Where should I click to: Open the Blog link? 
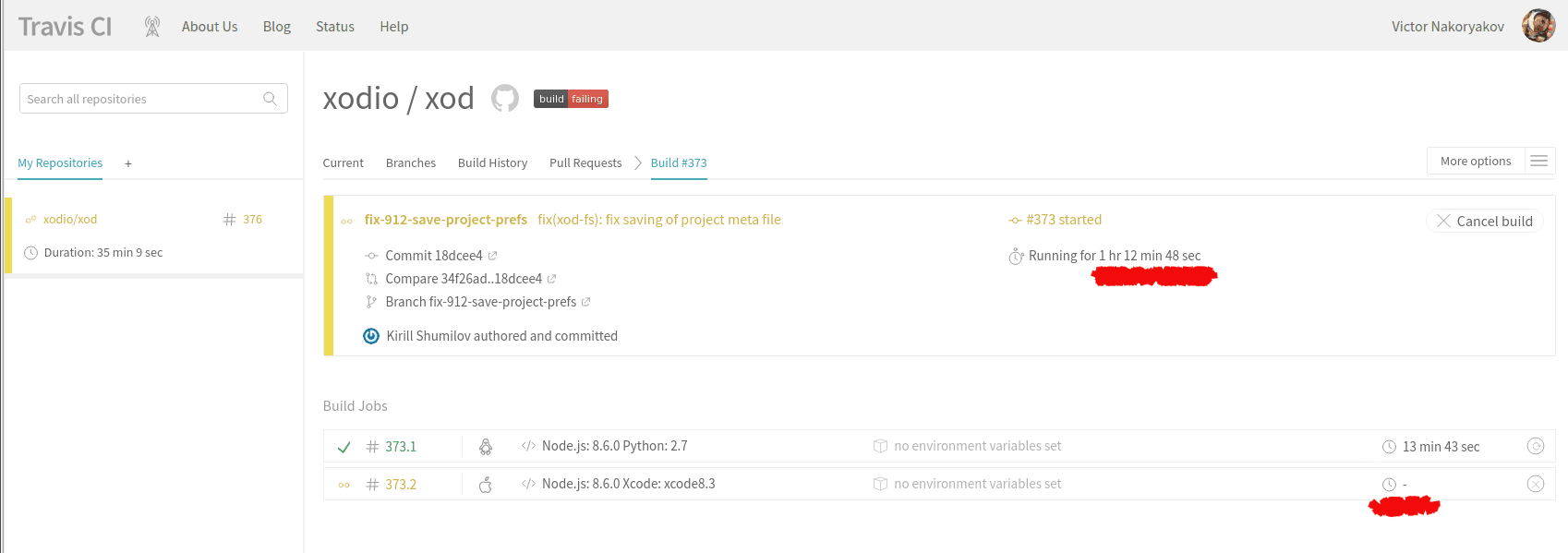tap(277, 27)
